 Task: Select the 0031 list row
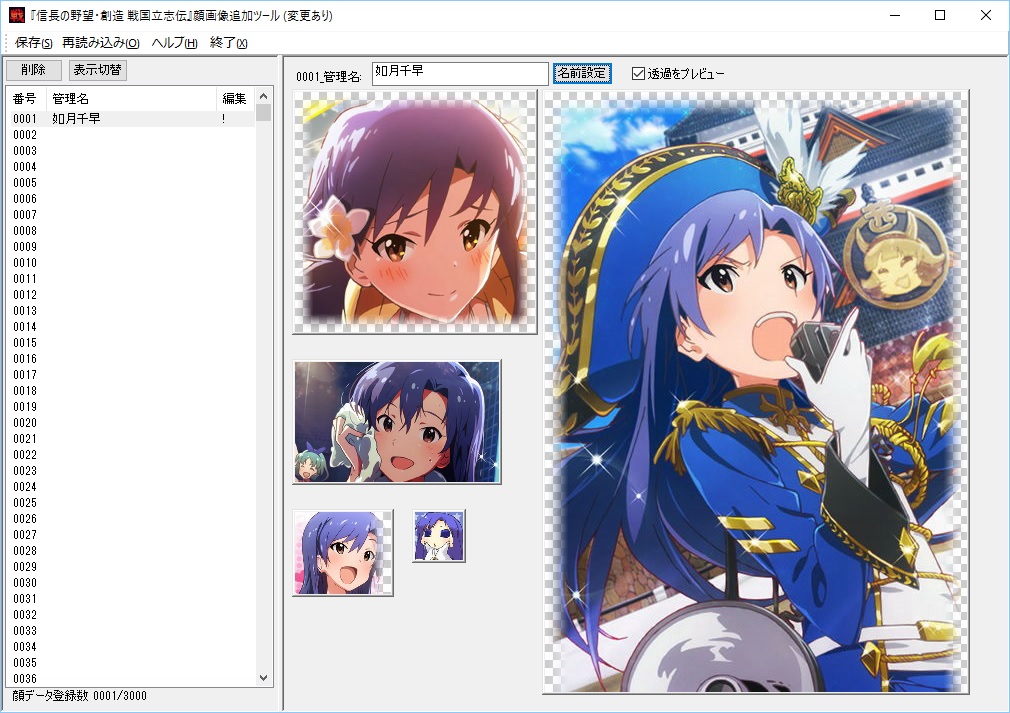pos(131,599)
